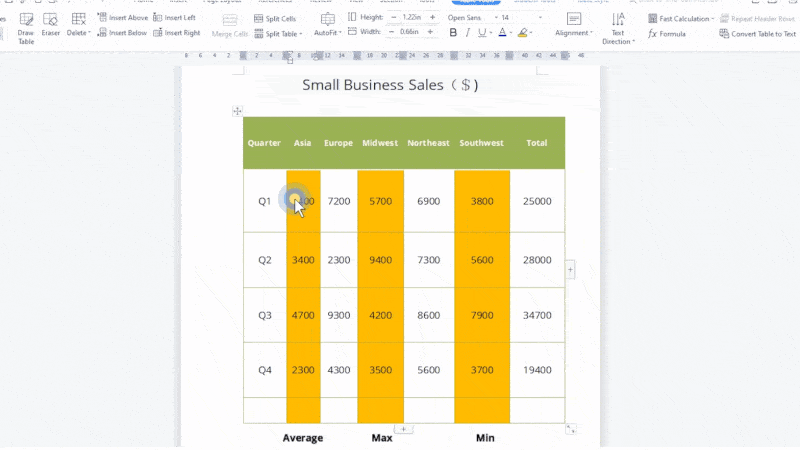Click the add column plus button

point(570,270)
